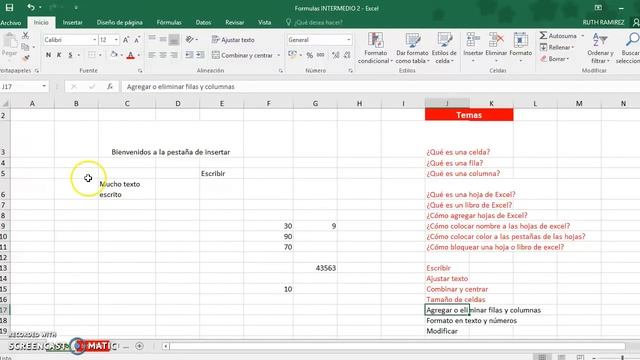Open link ¿Cómo agregar hojas de Excel?
Viewport: 640px width, 360px height.
pyautogui.click(x=477, y=215)
